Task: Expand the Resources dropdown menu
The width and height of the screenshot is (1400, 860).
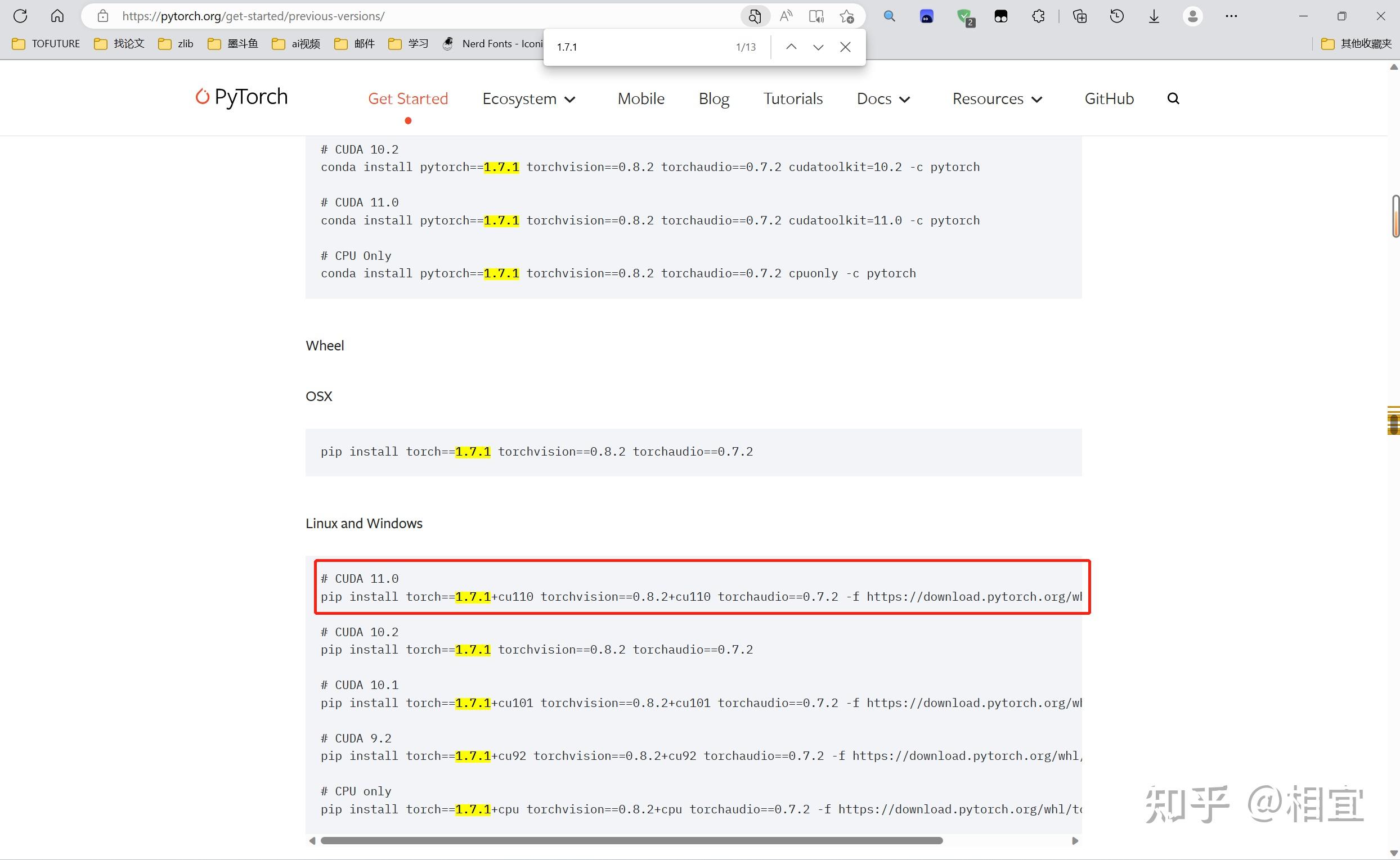Action: 998,99
